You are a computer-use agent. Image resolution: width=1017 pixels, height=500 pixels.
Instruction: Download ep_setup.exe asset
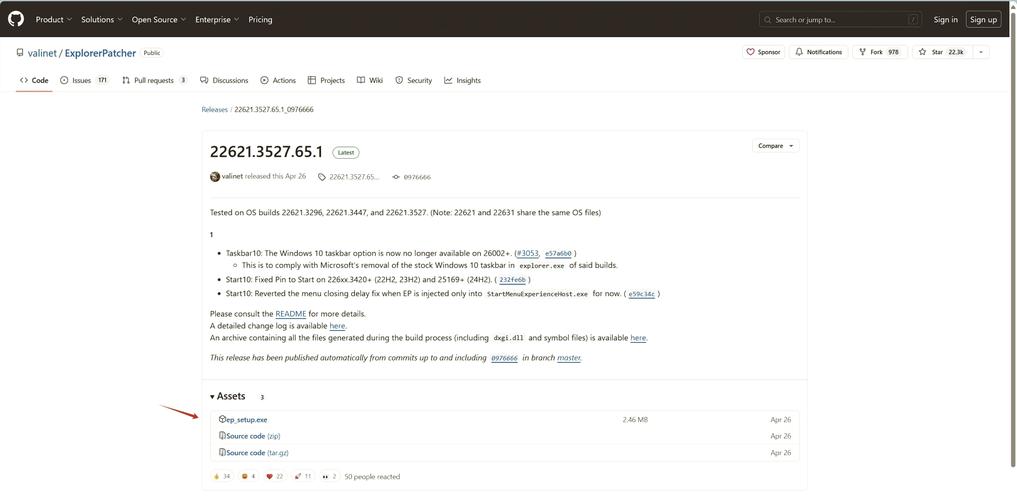click(x=246, y=420)
